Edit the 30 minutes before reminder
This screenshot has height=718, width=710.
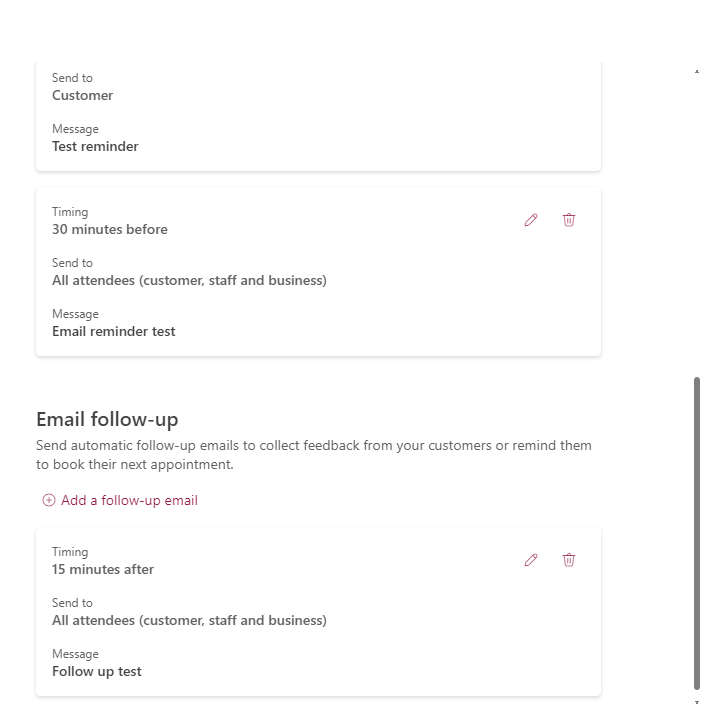click(531, 220)
